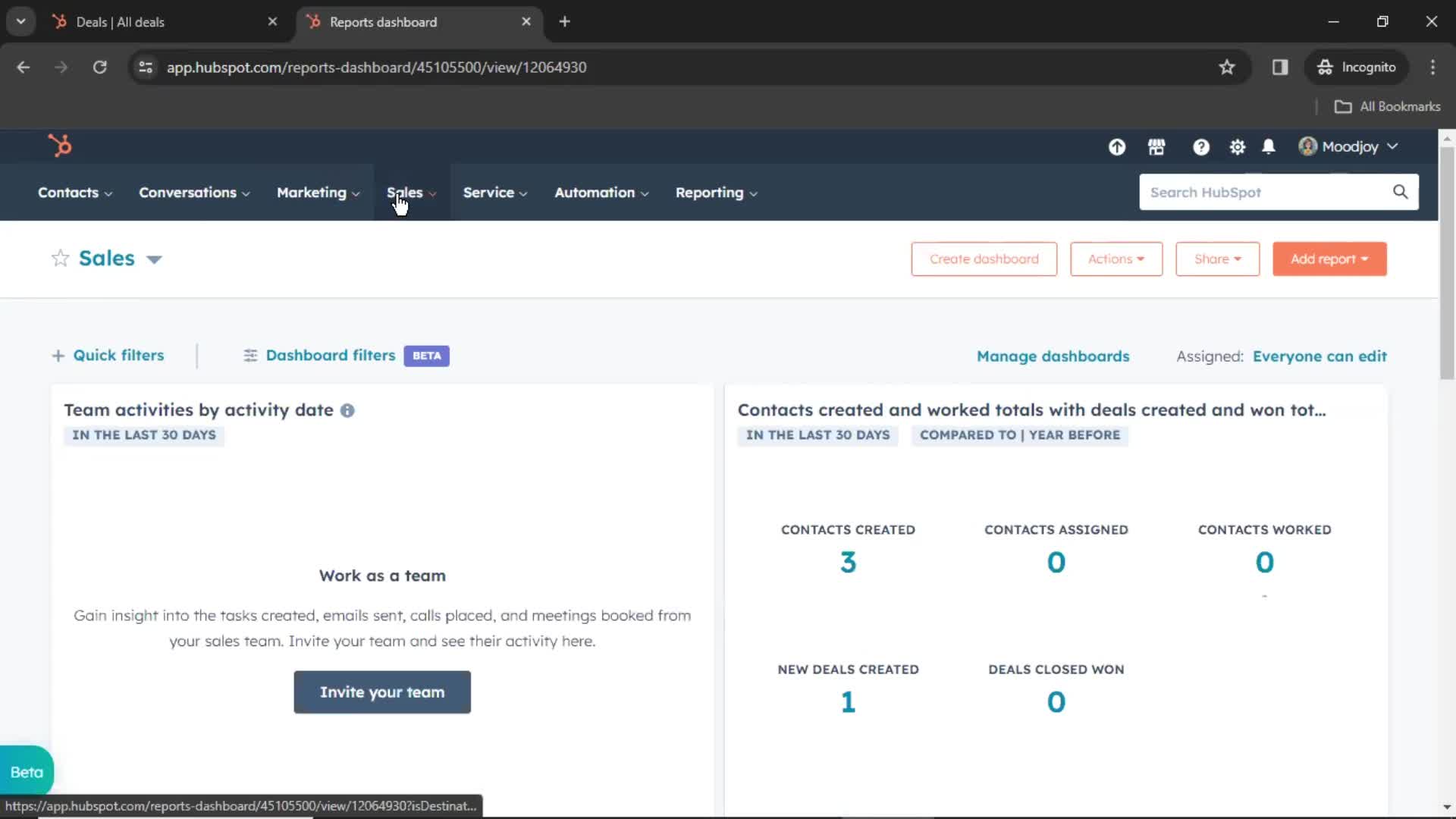
Task: Click the Contacts Worked value 0
Action: (1264, 562)
